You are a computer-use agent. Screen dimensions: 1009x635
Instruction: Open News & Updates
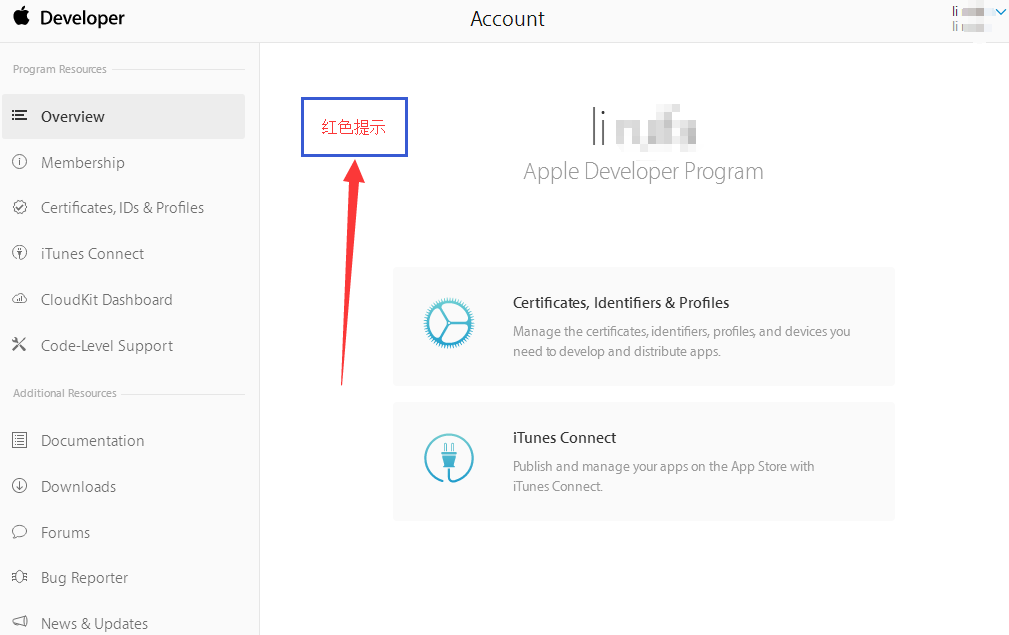95,623
